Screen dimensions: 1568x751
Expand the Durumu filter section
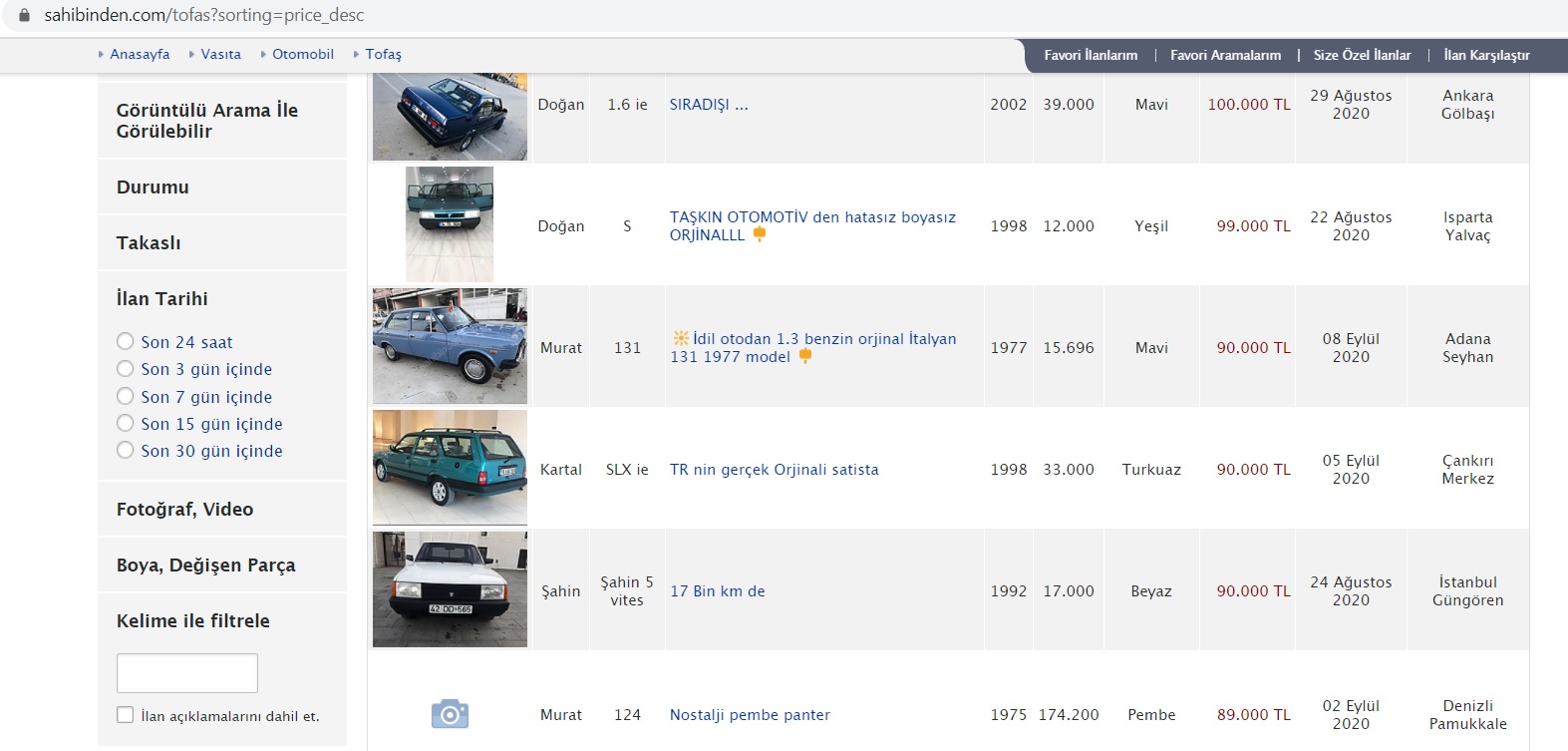(x=153, y=188)
